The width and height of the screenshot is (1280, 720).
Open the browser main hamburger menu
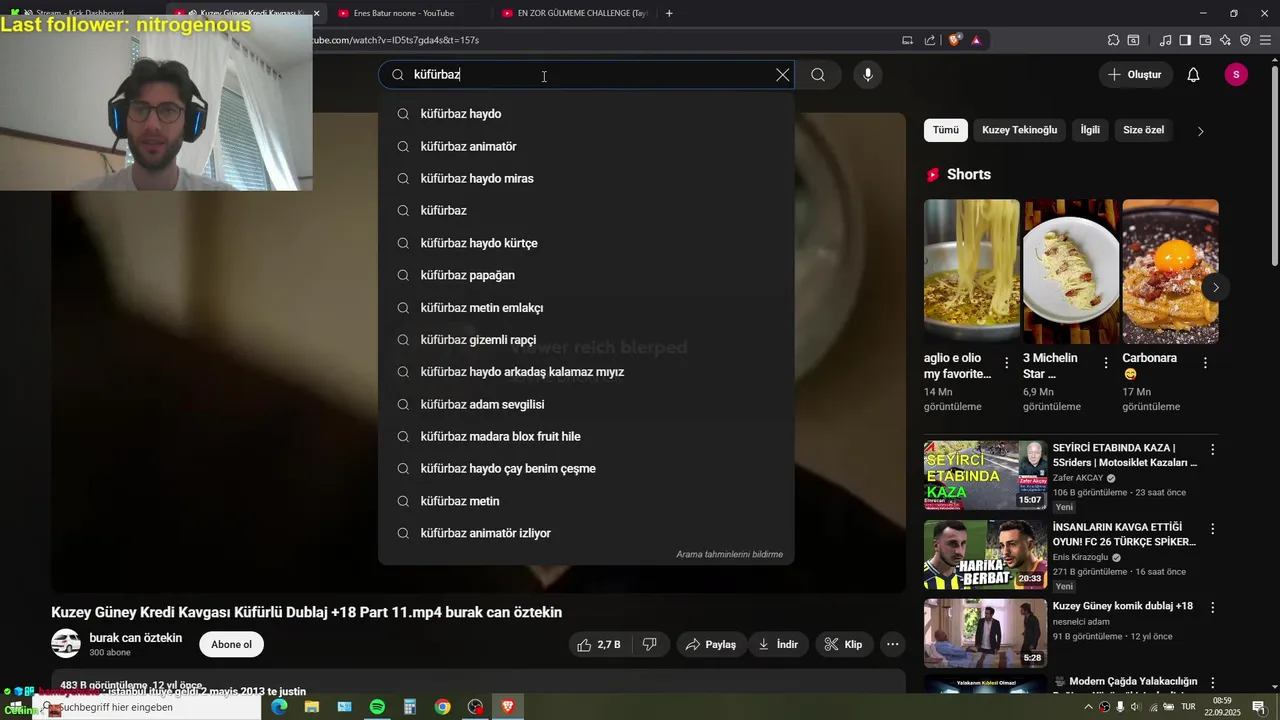(1265, 40)
